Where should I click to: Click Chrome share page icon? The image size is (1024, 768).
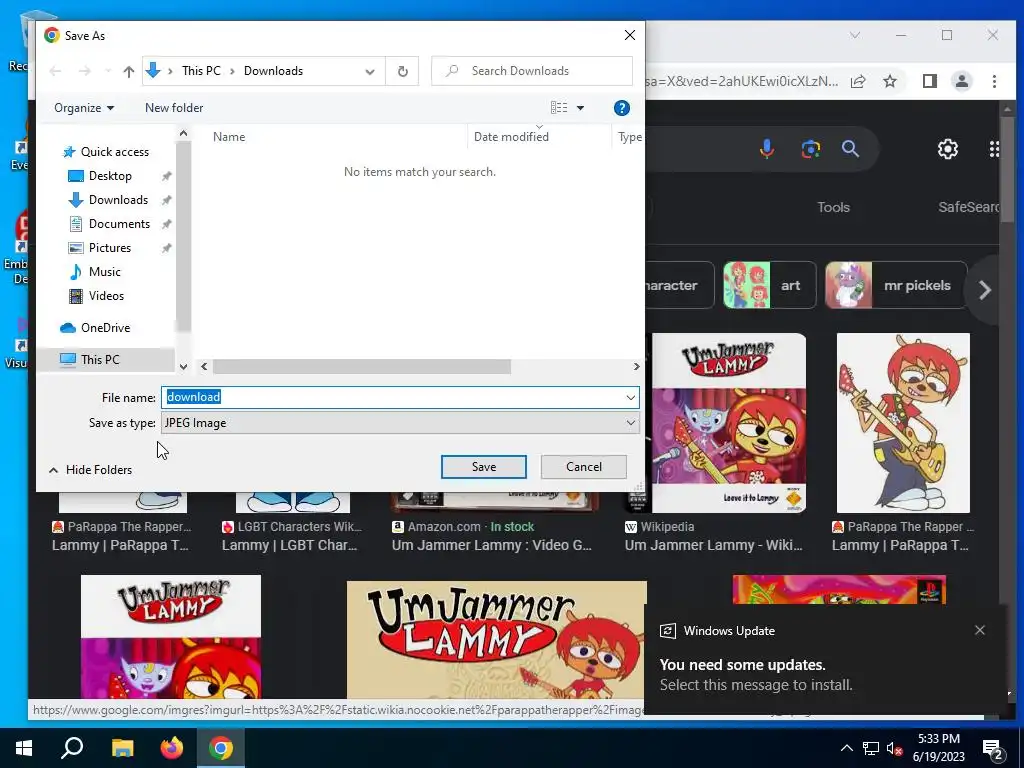(858, 82)
